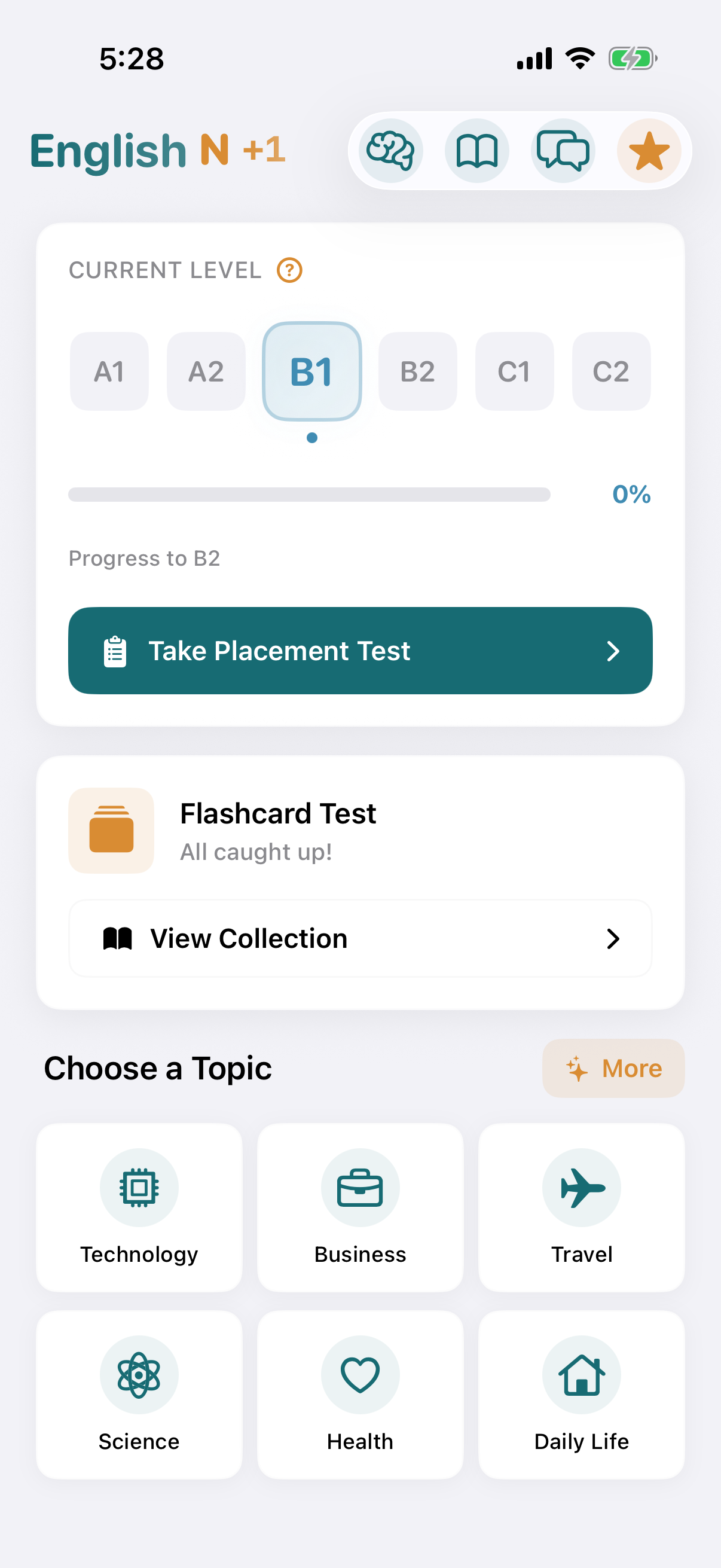Image resolution: width=721 pixels, height=1568 pixels.
Task: Tap the More topics button
Action: pyautogui.click(x=613, y=1068)
